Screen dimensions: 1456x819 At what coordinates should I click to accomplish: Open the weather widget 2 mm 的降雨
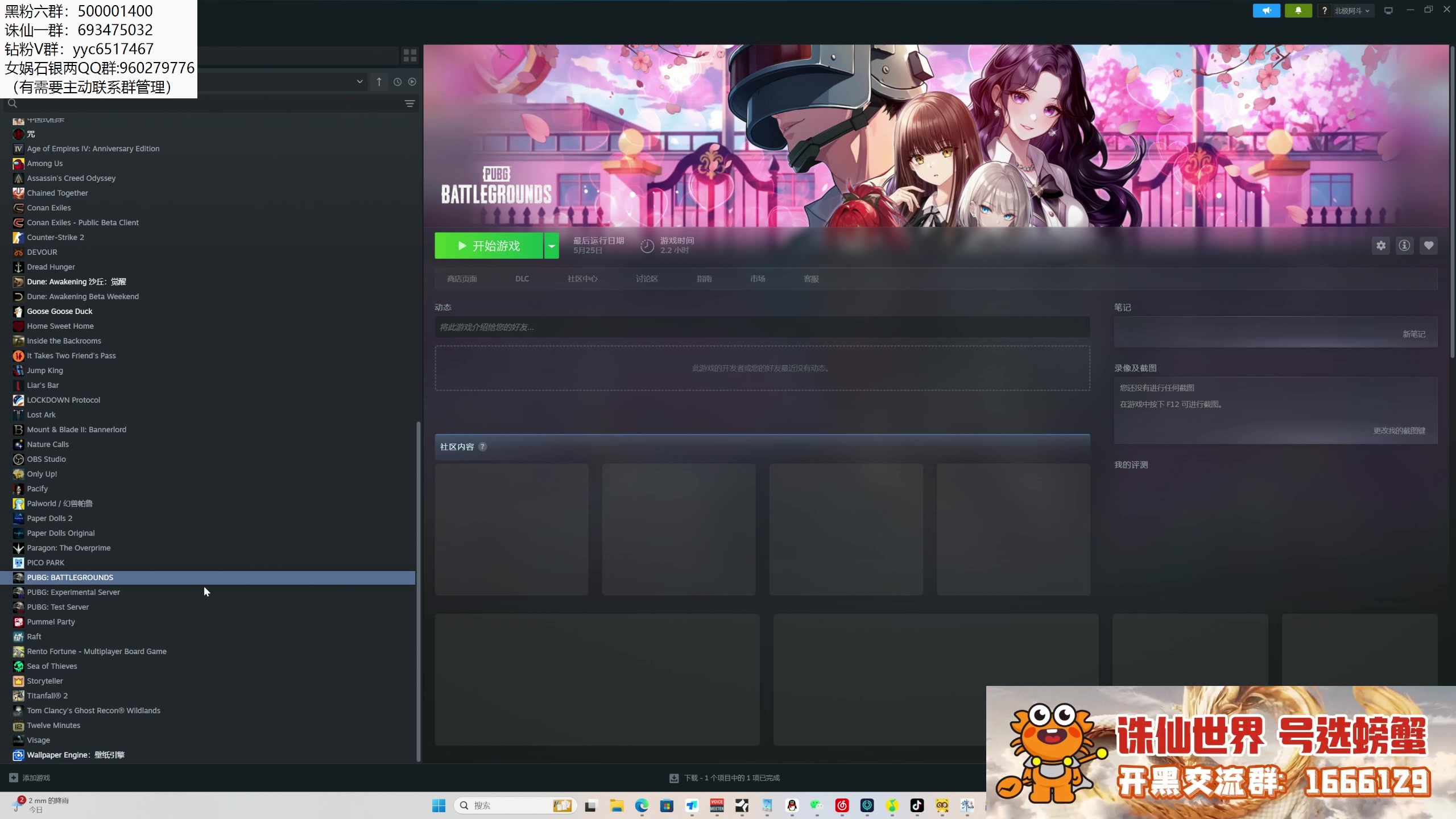coord(41,805)
